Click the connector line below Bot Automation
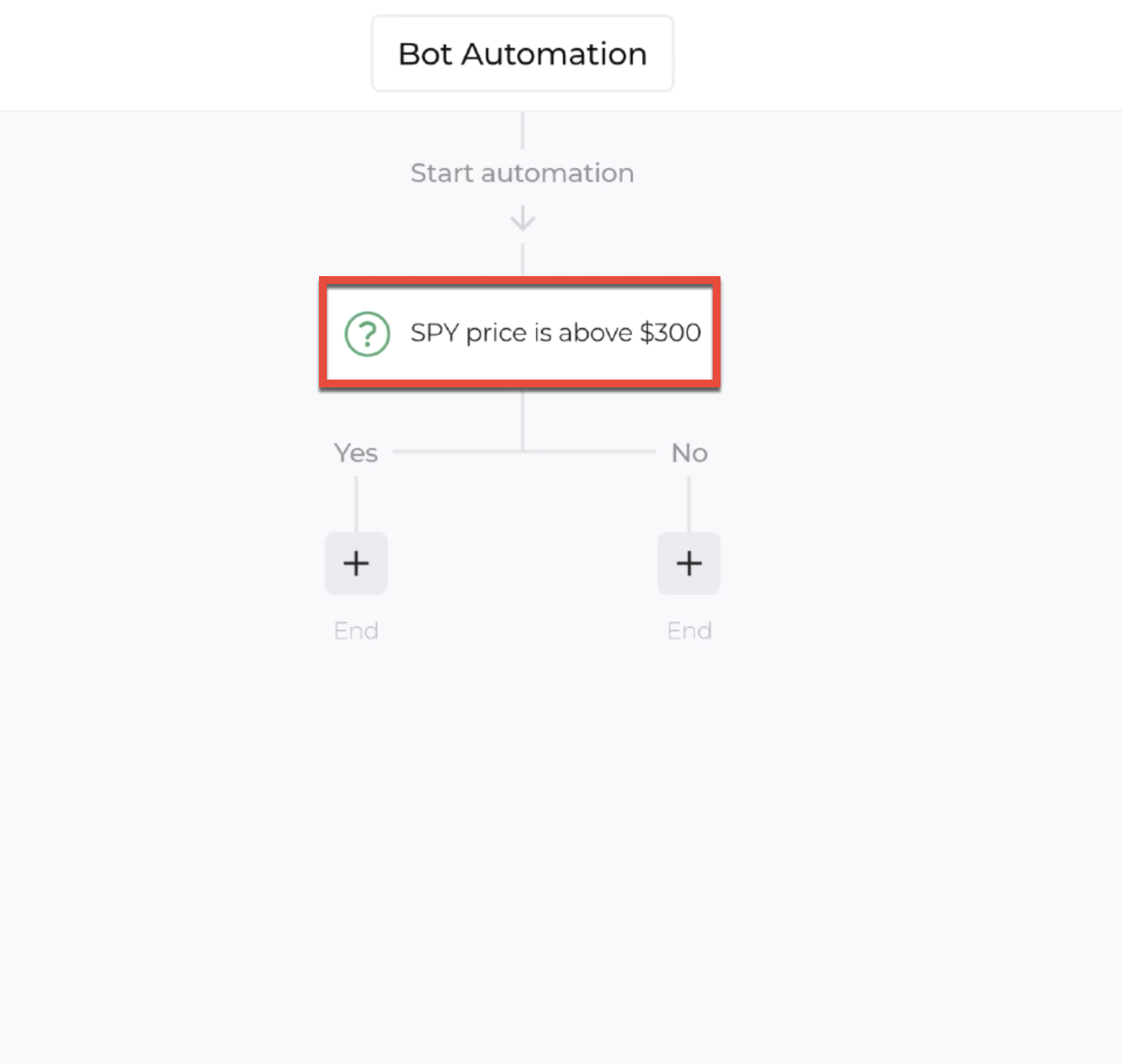 tap(523, 130)
